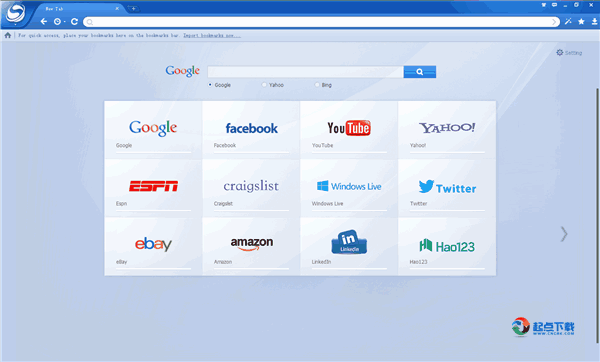
Task: Select the Google search engine radio
Action: click(x=210, y=85)
